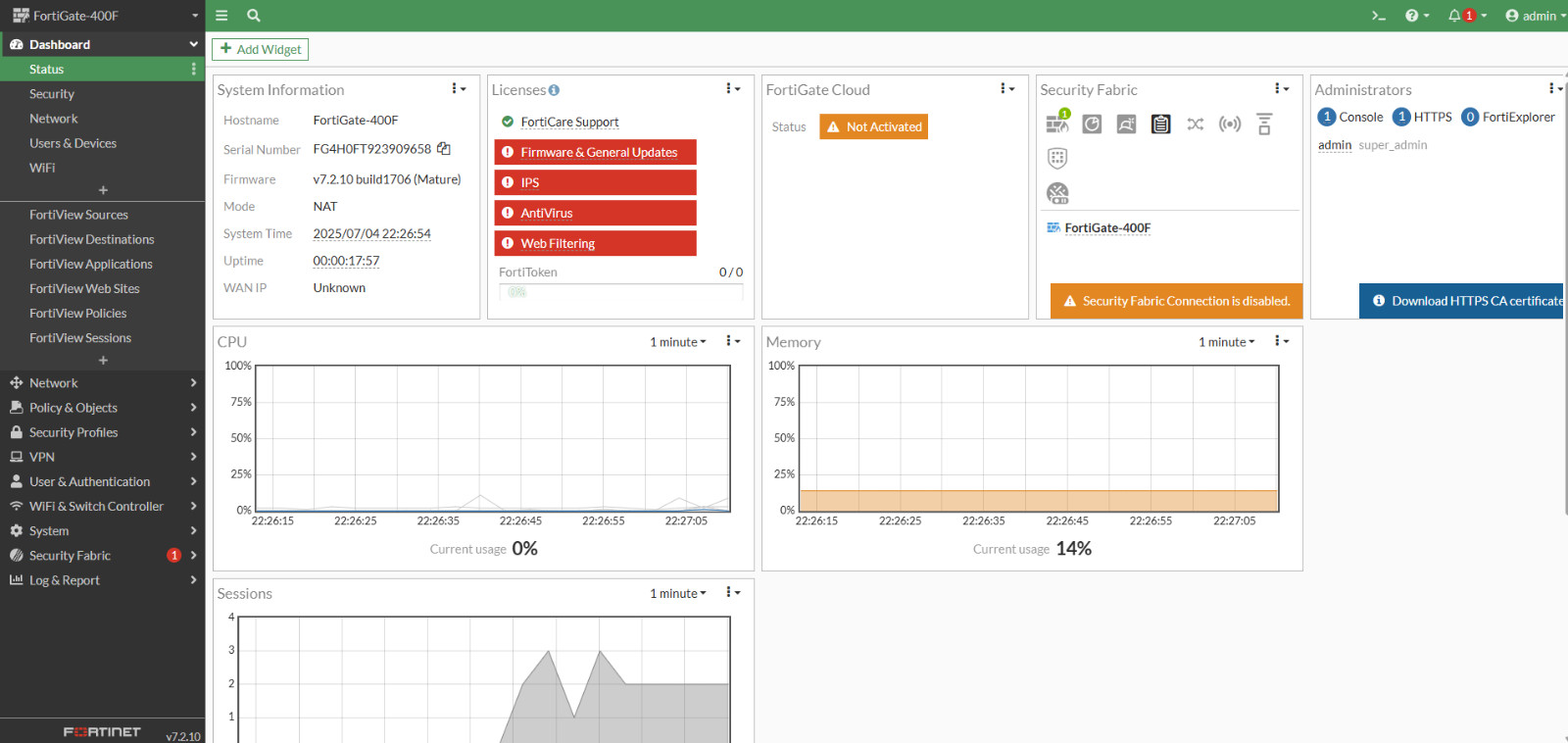1568x743 pixels.
Task: Open the CLI console icon
Action: tap(1379, 16)
